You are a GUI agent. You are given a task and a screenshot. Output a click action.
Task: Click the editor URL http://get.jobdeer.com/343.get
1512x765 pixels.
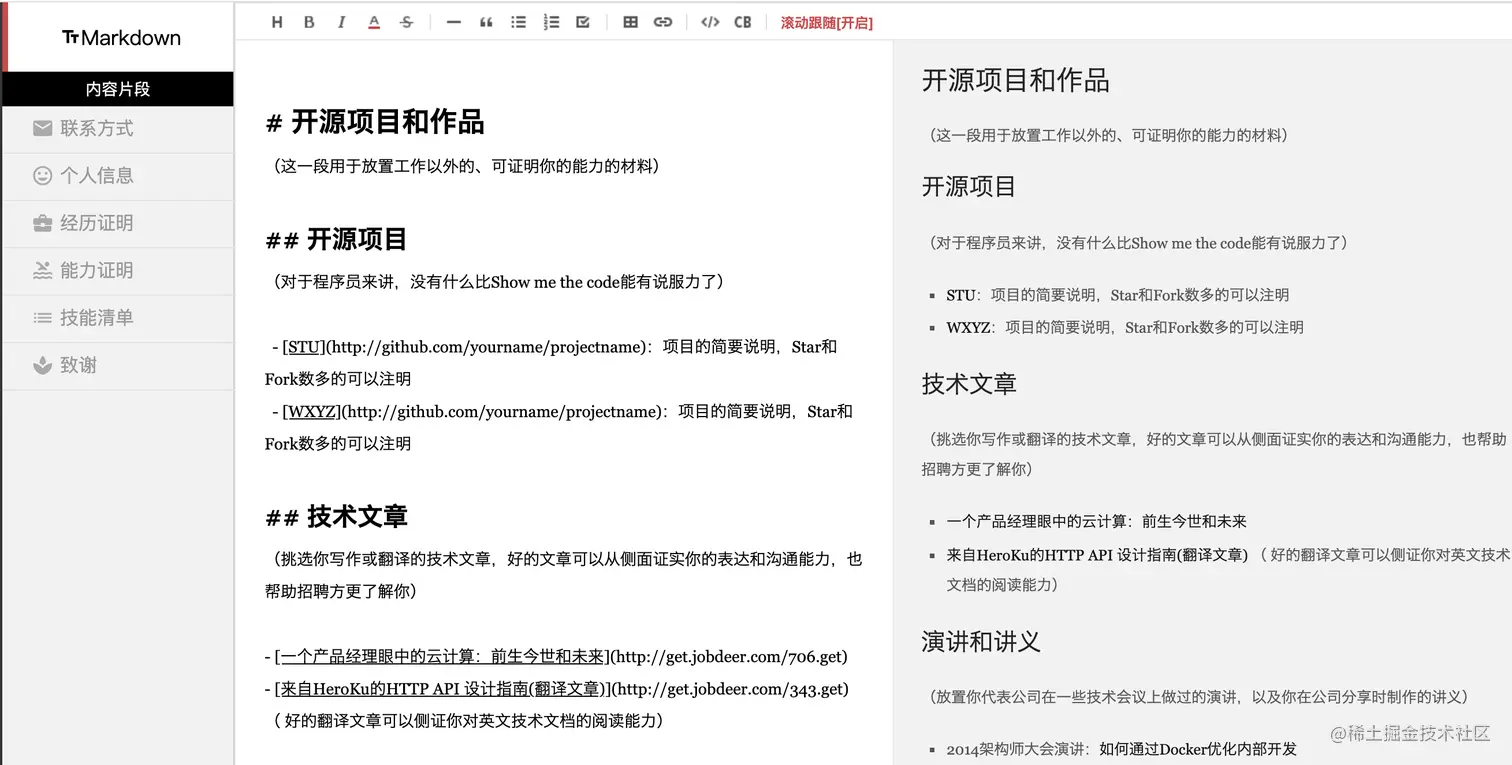click(x=729, y=689)
